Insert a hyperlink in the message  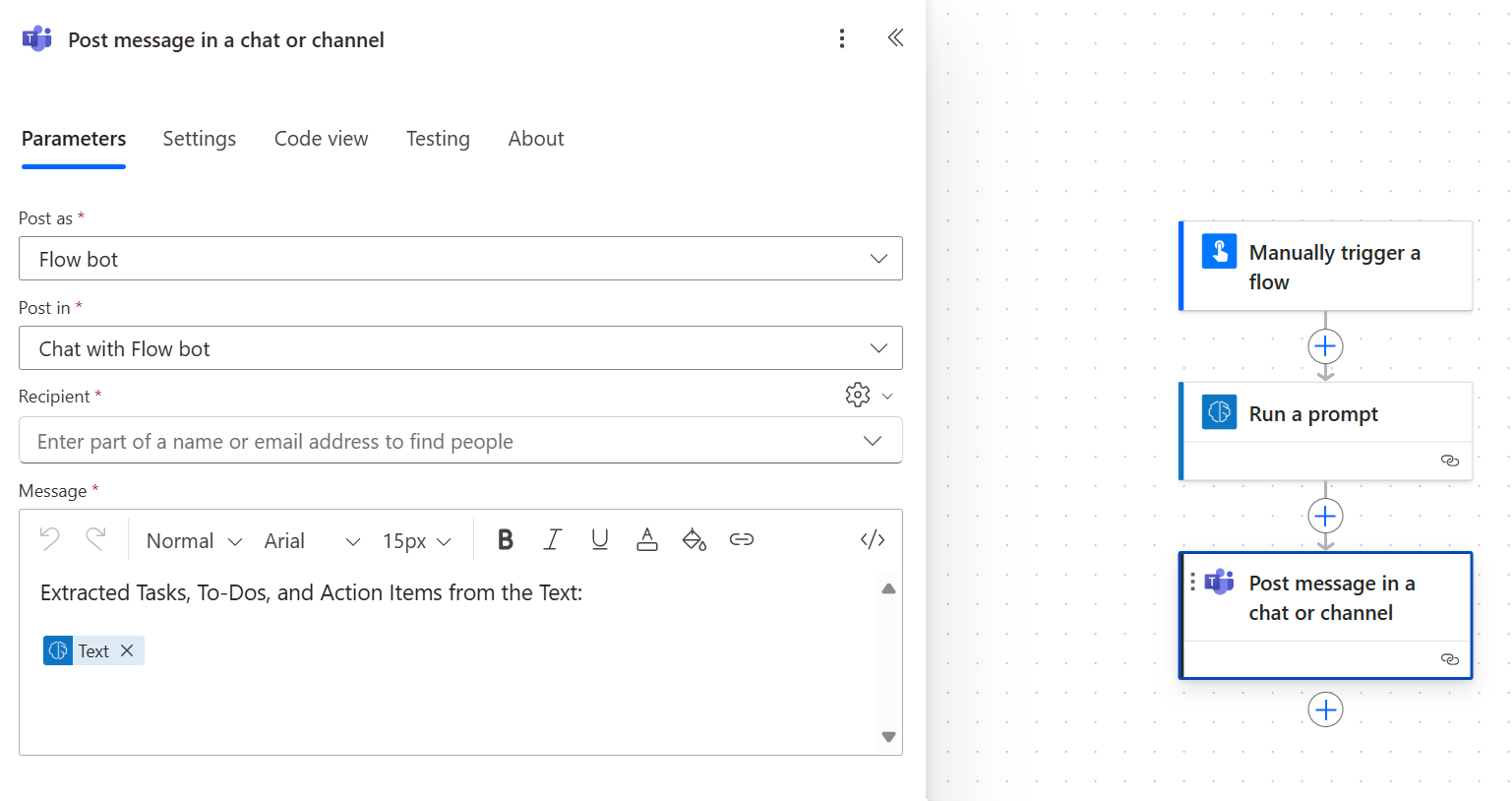click(x=741, y=539)
